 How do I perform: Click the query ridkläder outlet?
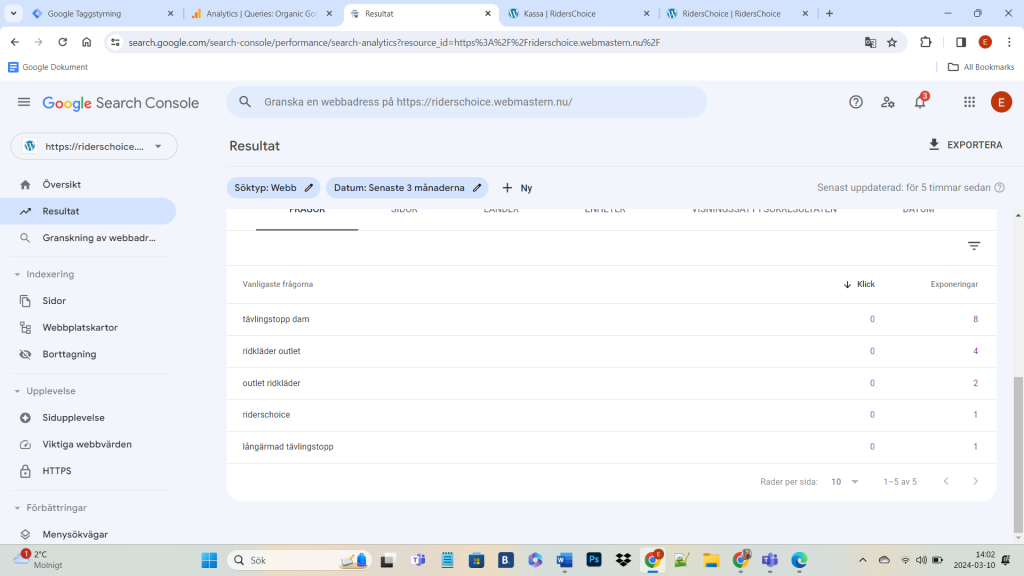272,351
